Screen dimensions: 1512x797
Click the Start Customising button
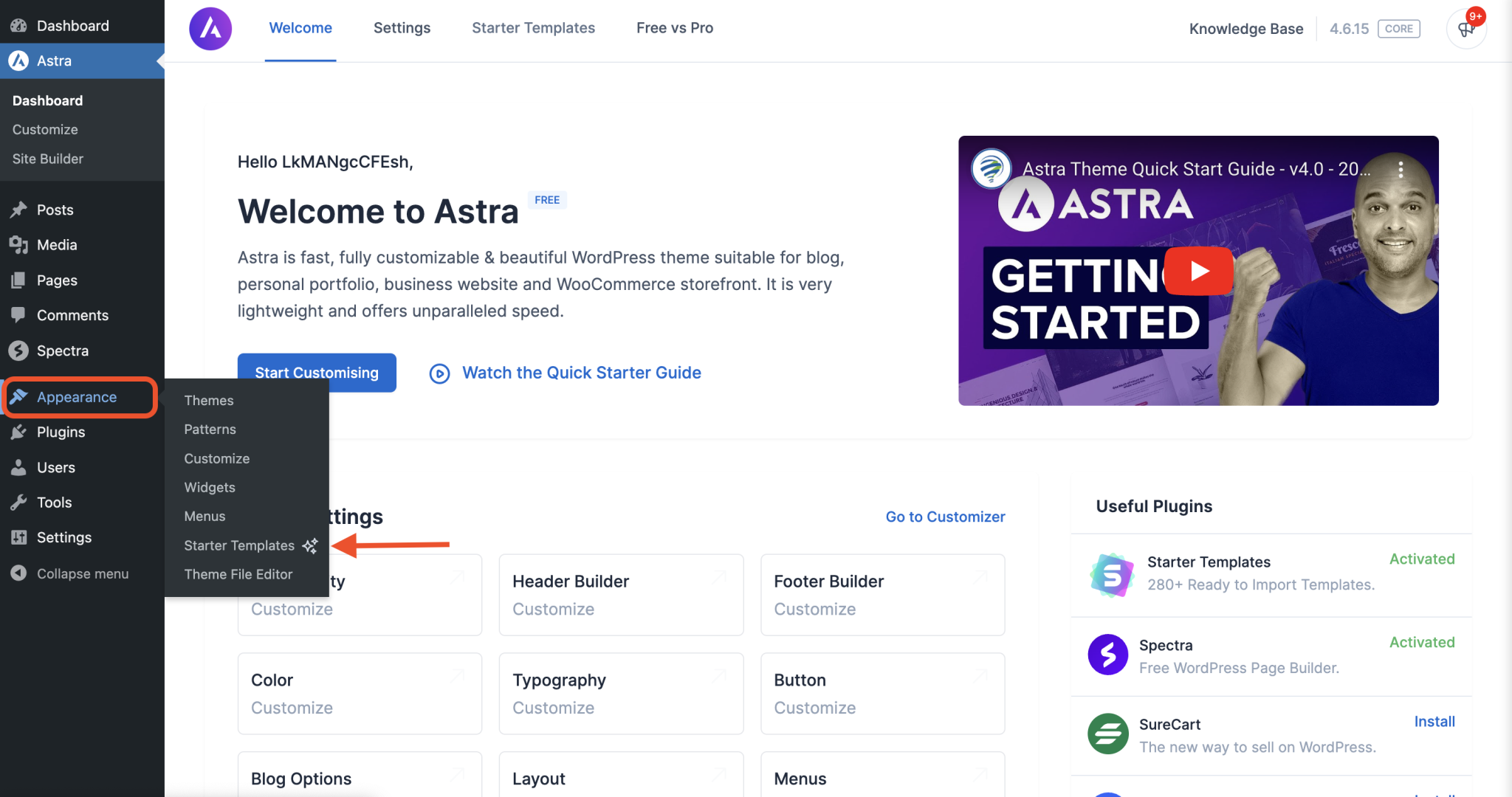316,373
